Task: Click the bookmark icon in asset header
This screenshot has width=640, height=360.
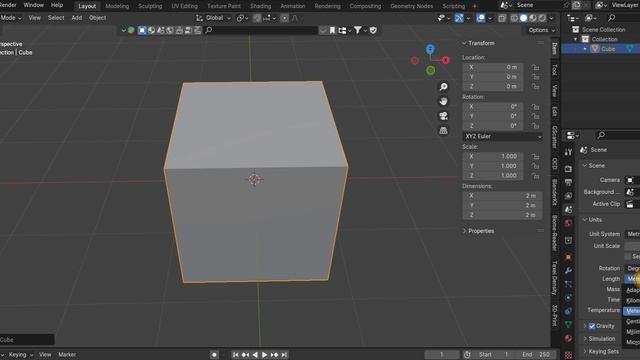Action: (332, 30)
